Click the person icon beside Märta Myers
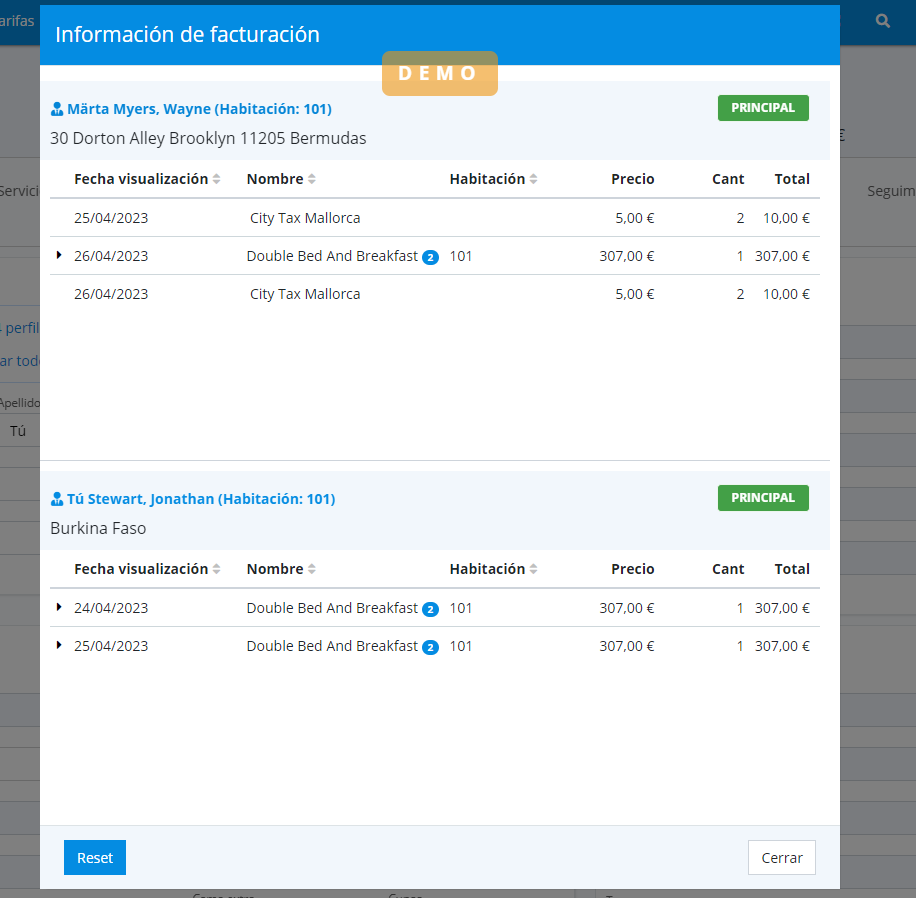This screenshot has width=916, height=898. pos(57,109)
